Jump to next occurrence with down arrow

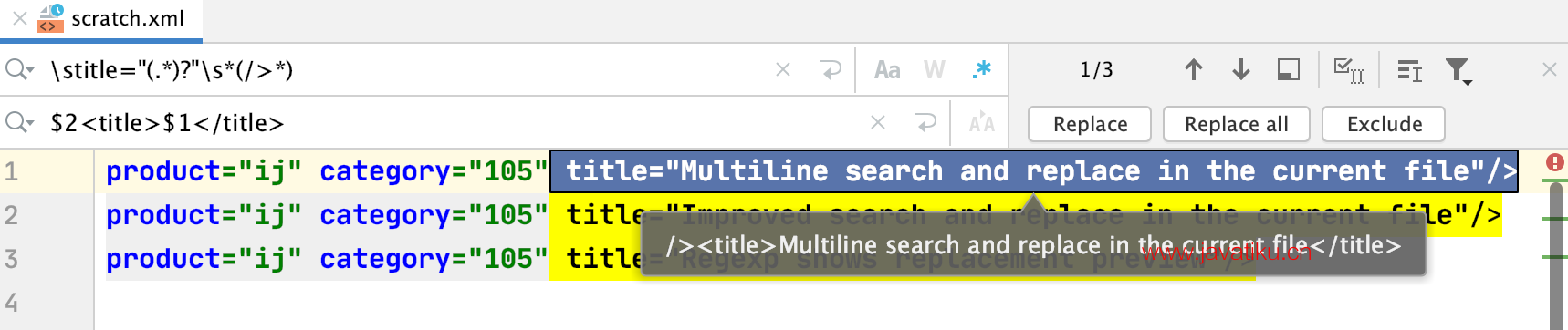click(x=1241, y=69)
